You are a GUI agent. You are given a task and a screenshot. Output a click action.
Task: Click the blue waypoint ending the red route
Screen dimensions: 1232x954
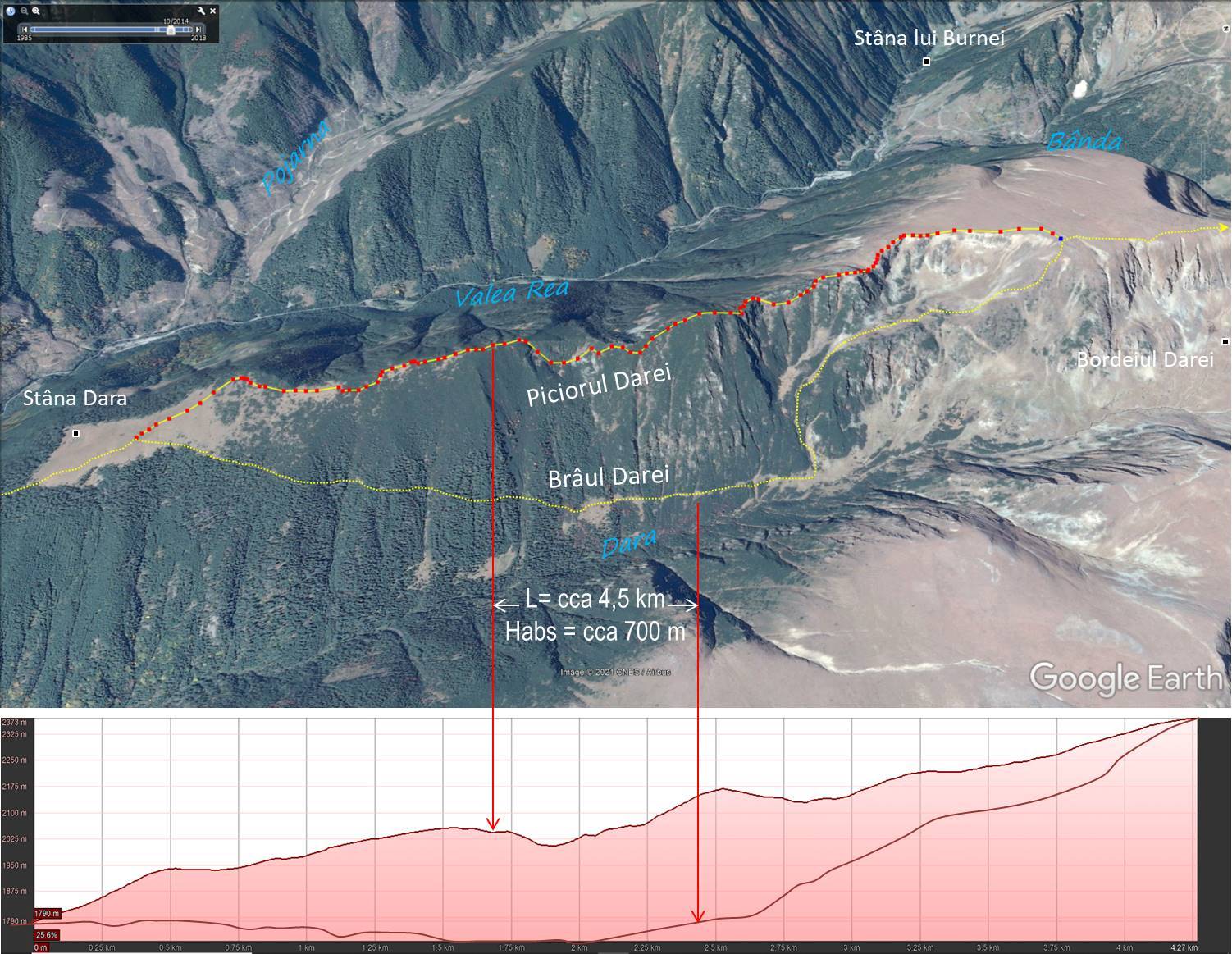(x=1061, y=238)
